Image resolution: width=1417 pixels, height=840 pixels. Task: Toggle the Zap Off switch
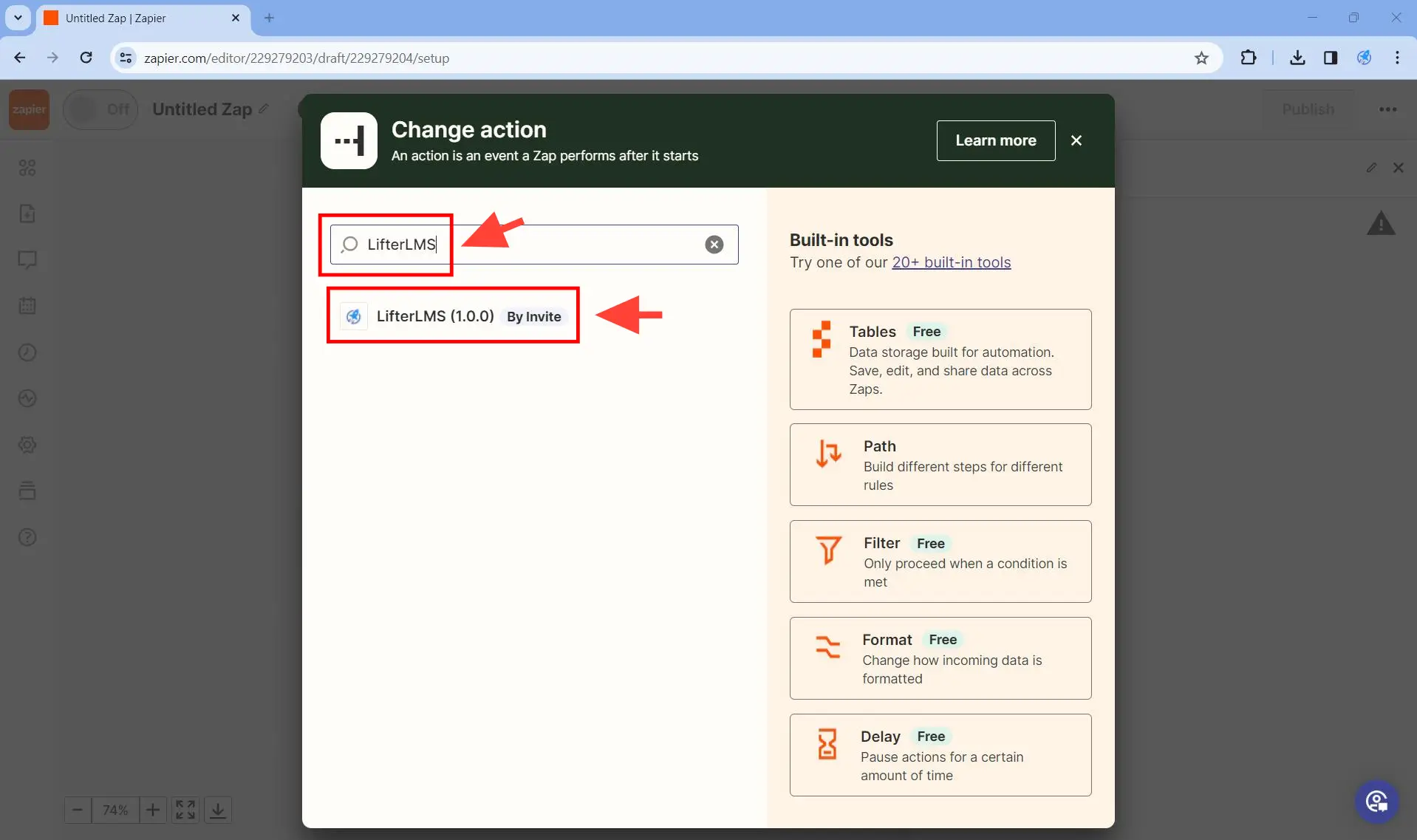(100, 109)
